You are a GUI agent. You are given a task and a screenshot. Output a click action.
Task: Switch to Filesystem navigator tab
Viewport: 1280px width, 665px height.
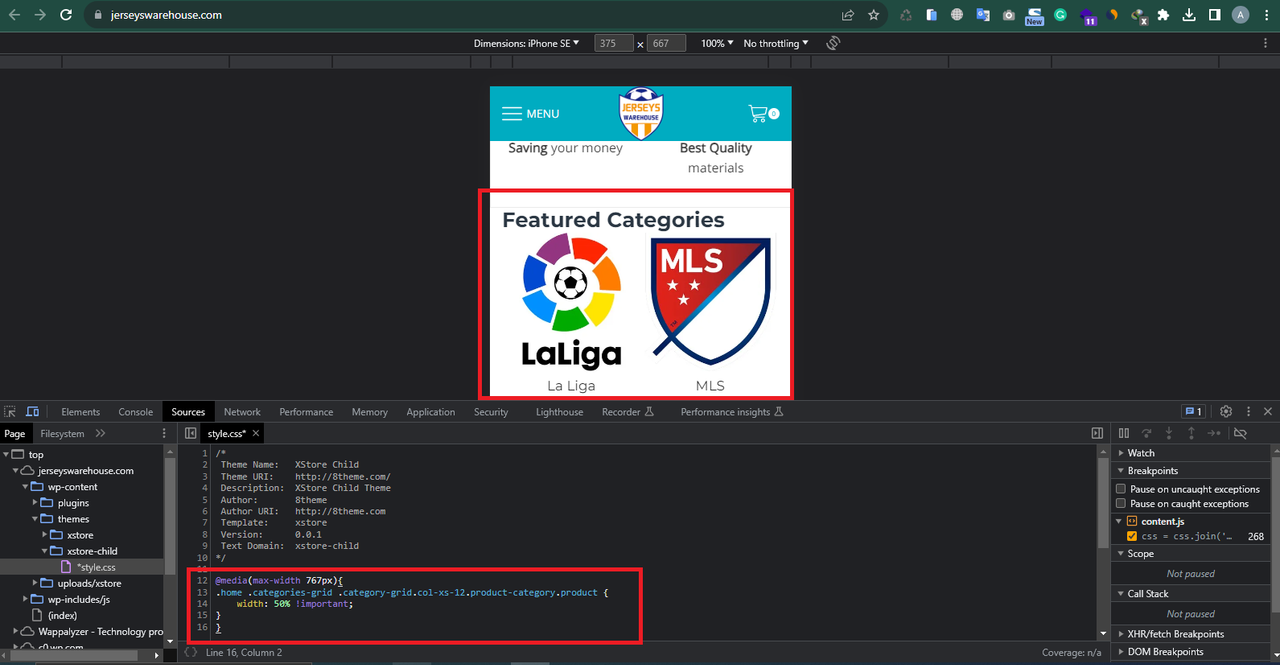pyautogui.click(x=62, y=434)
